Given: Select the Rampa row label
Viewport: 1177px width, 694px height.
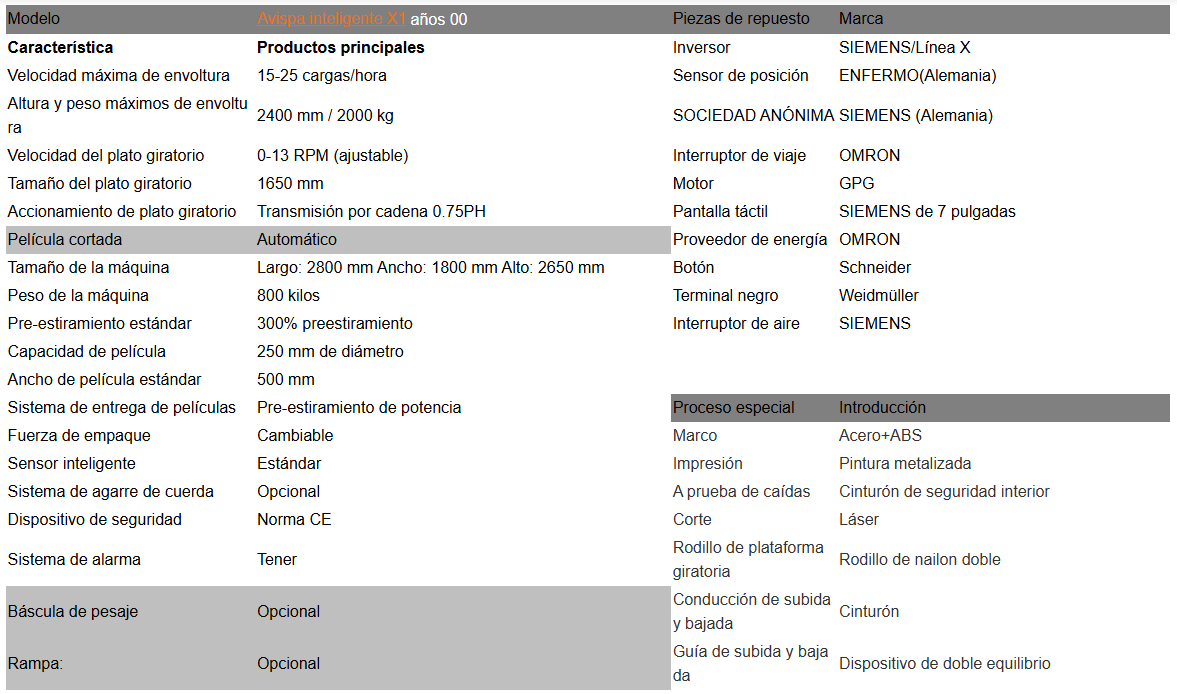Looking at the screenshot, I should pyautogui.click(x=35, y=663).
